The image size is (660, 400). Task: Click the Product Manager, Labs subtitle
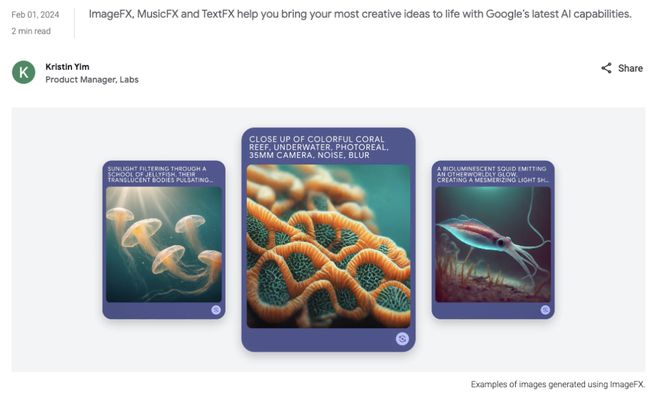92,80
